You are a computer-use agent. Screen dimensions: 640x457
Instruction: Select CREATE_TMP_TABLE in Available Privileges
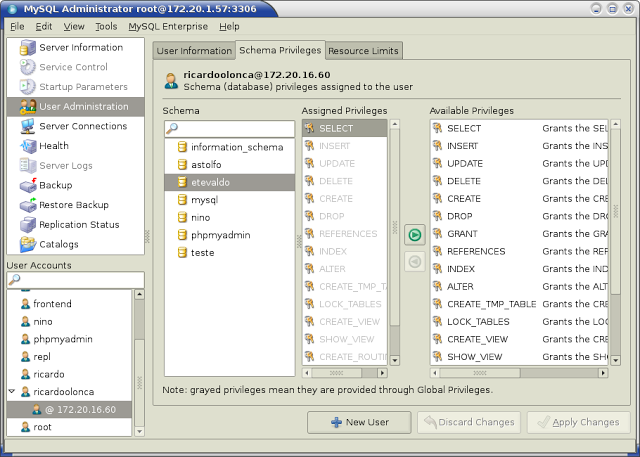pyautogui.click(x=520, y=304)
